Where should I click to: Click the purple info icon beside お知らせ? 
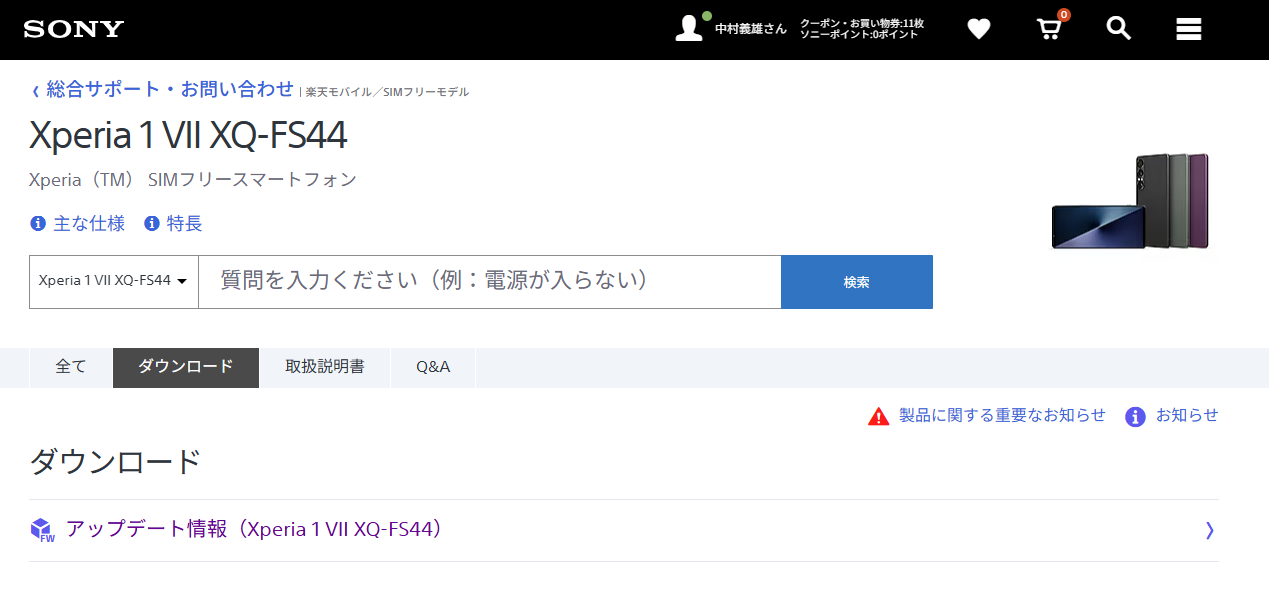tap(1135, 416)
